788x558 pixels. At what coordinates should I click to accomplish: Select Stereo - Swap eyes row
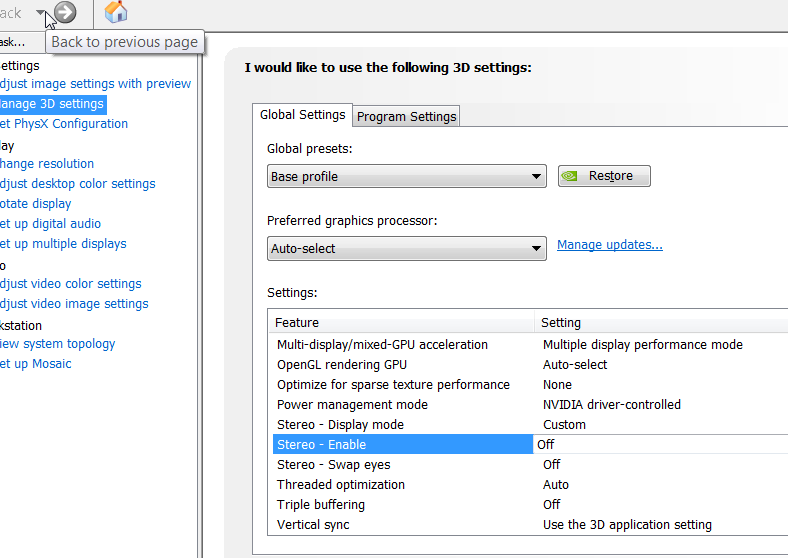[x=530, y=465]
